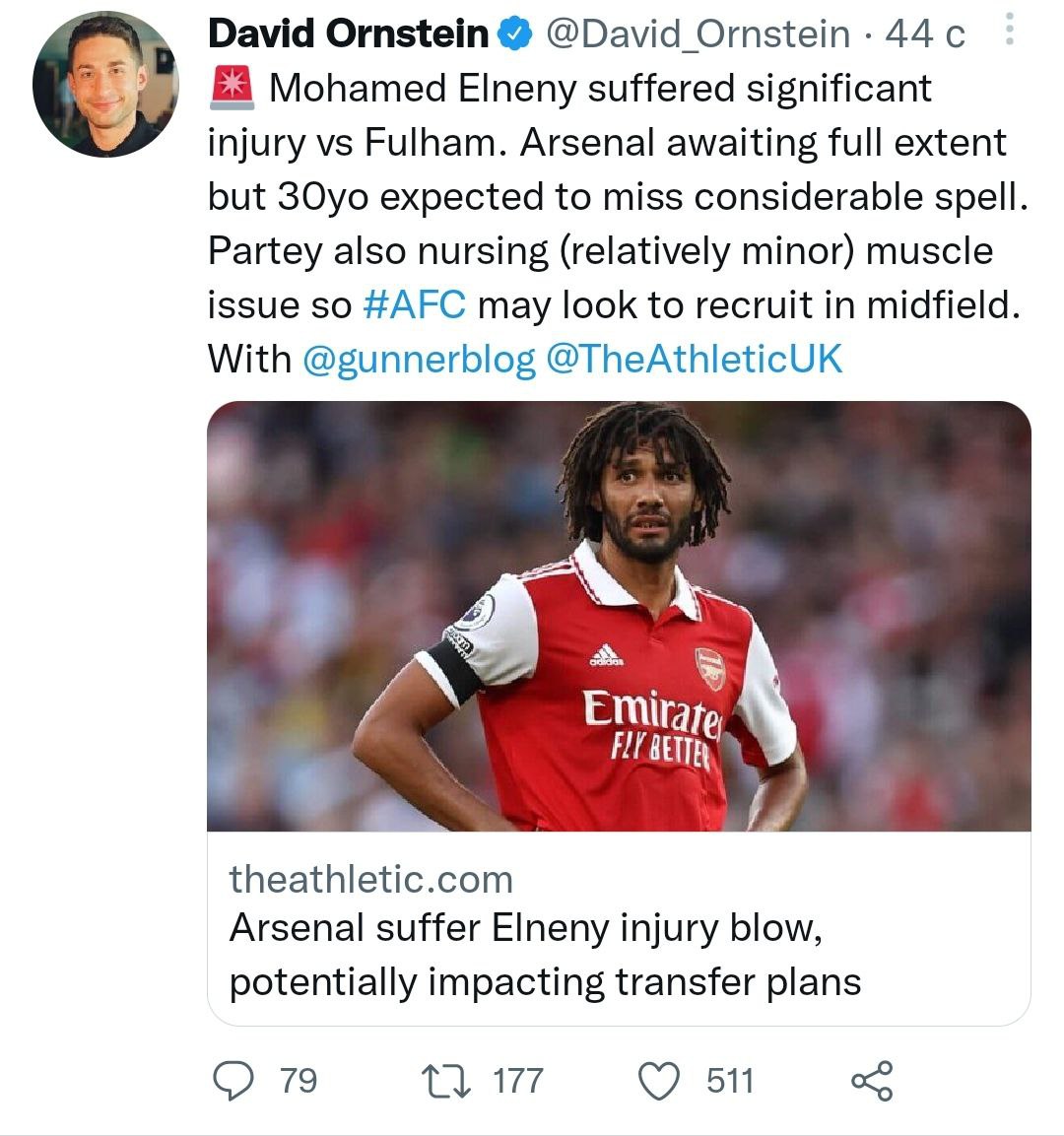Click the 511 likes count
The image size is (1064, 1136).
(730, 1081)
